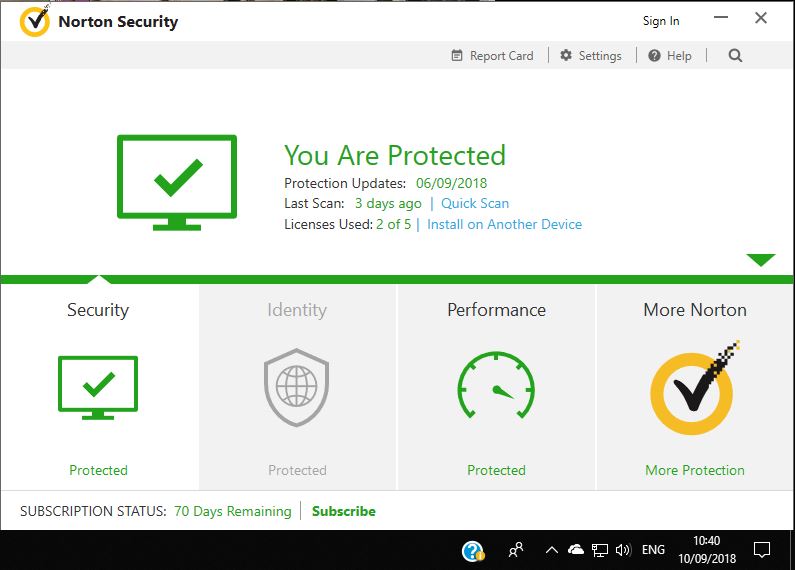The width and height of the screenshot is (795, 570).
Task: Click the Sign In link
Action: click(661, 21)
